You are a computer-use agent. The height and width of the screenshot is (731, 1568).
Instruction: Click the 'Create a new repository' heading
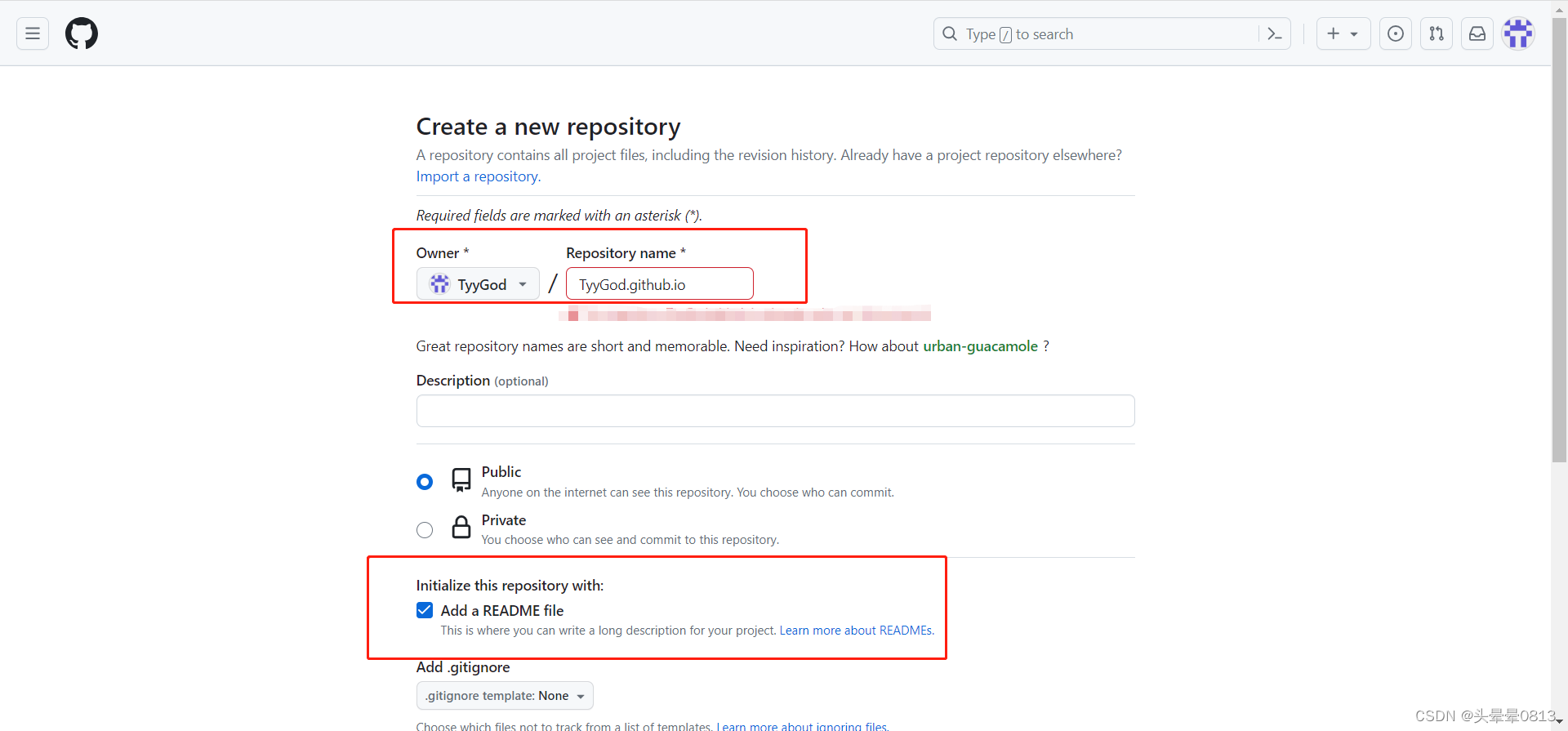[x=548, y=127]
